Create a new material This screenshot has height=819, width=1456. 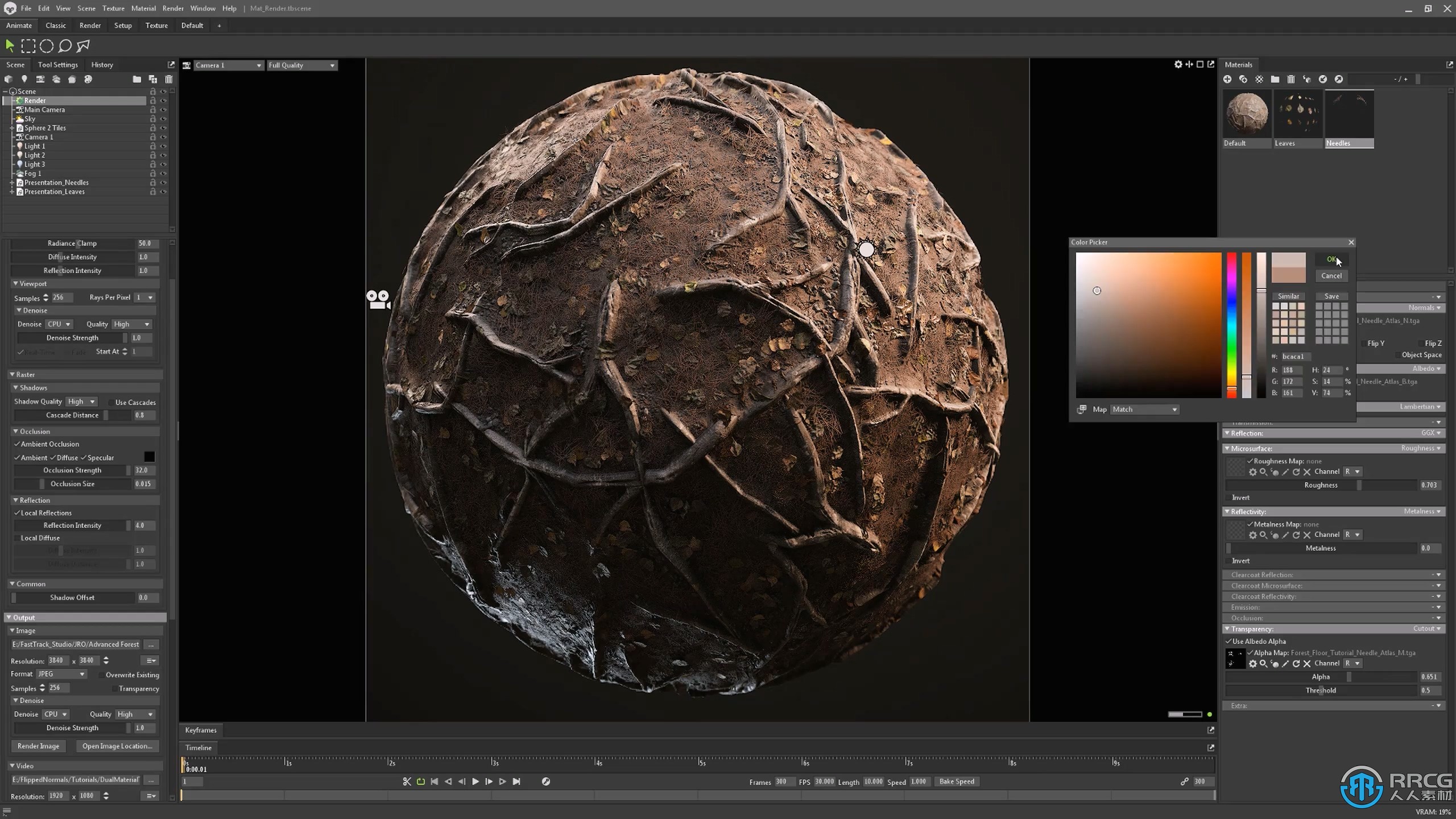pyautogui.click(x=1227, y=79)
